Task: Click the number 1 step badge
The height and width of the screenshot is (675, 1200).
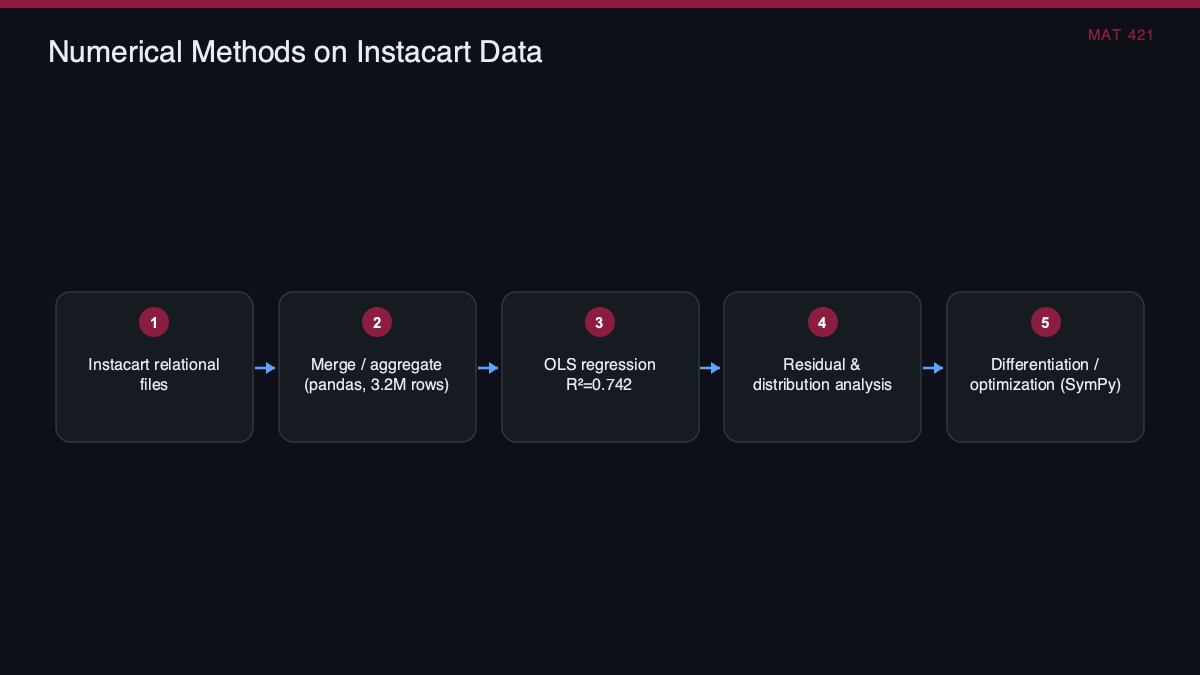Action: click(x=154, y=322)
